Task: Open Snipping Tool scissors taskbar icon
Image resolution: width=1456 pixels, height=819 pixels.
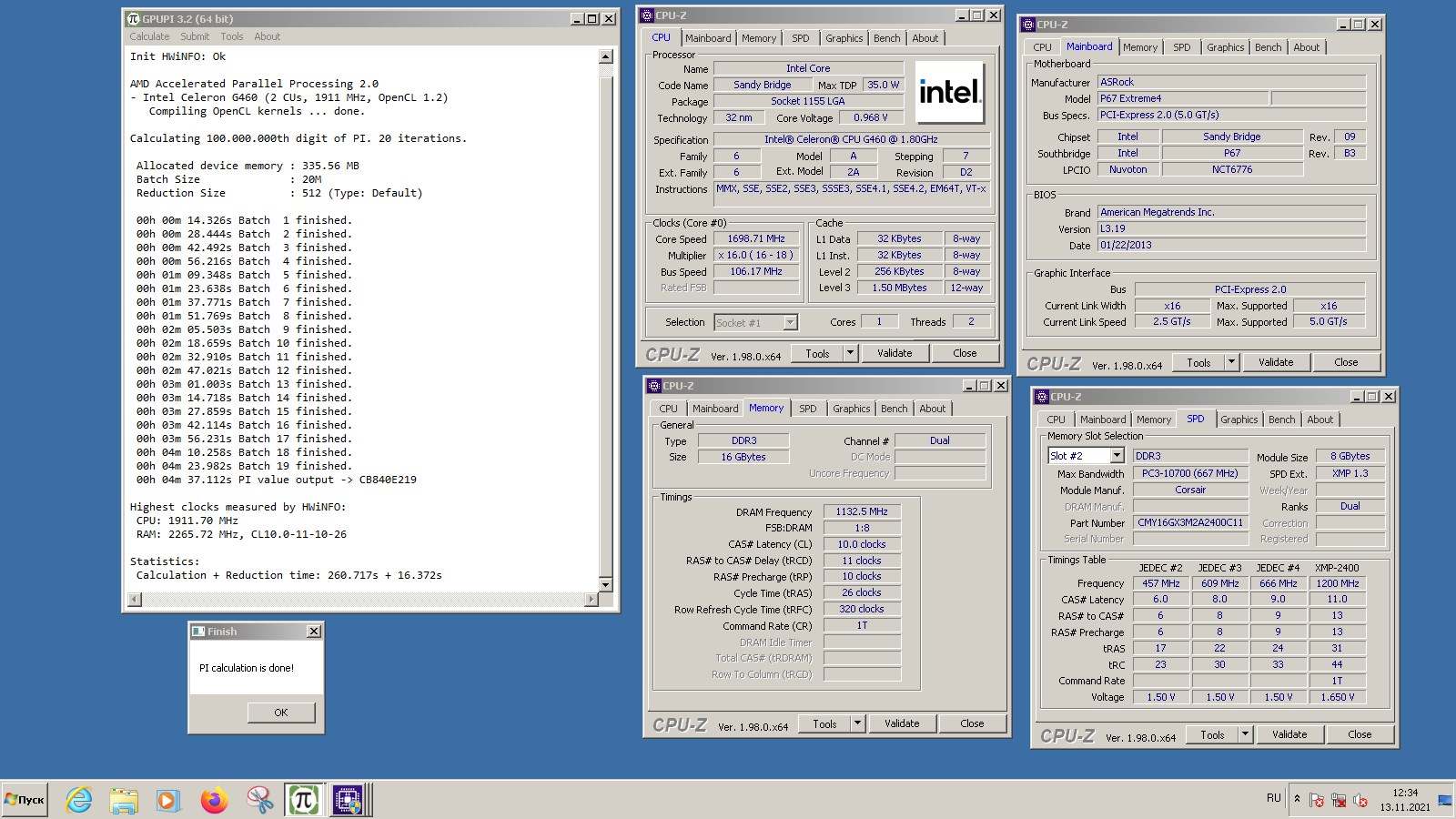Action: pos(259,800)
